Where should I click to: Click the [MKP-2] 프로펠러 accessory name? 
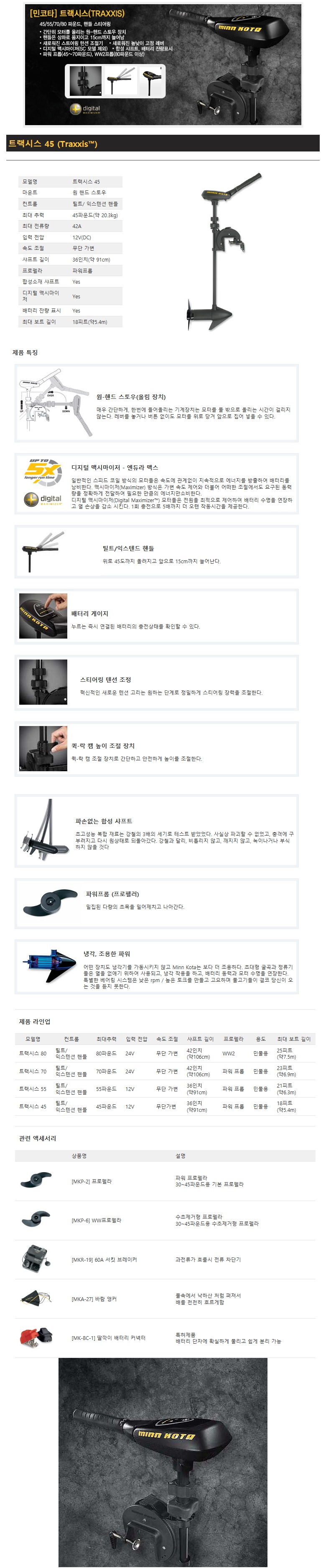91,1181
